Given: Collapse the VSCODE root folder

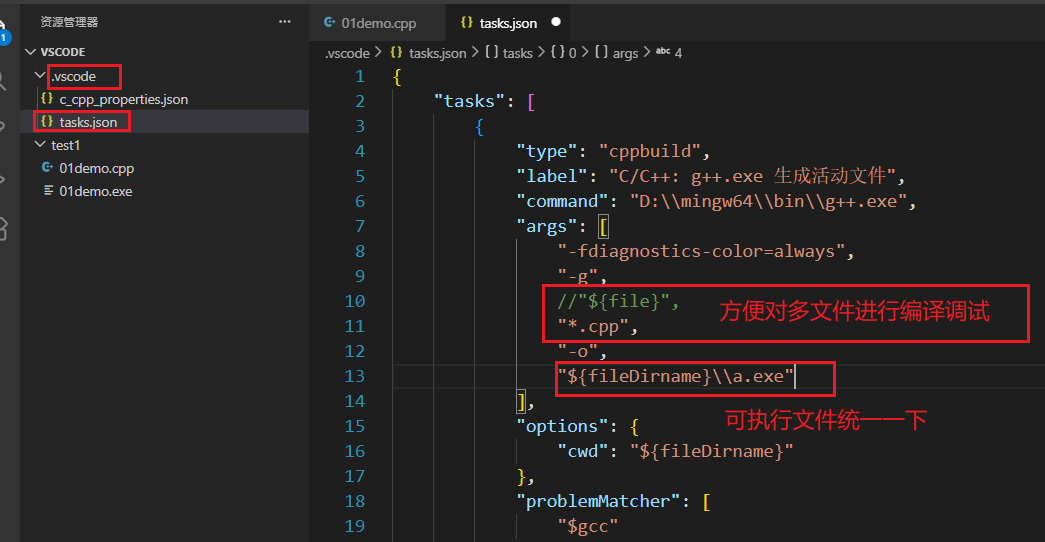Looking at the screenshot, I should 31,51.
